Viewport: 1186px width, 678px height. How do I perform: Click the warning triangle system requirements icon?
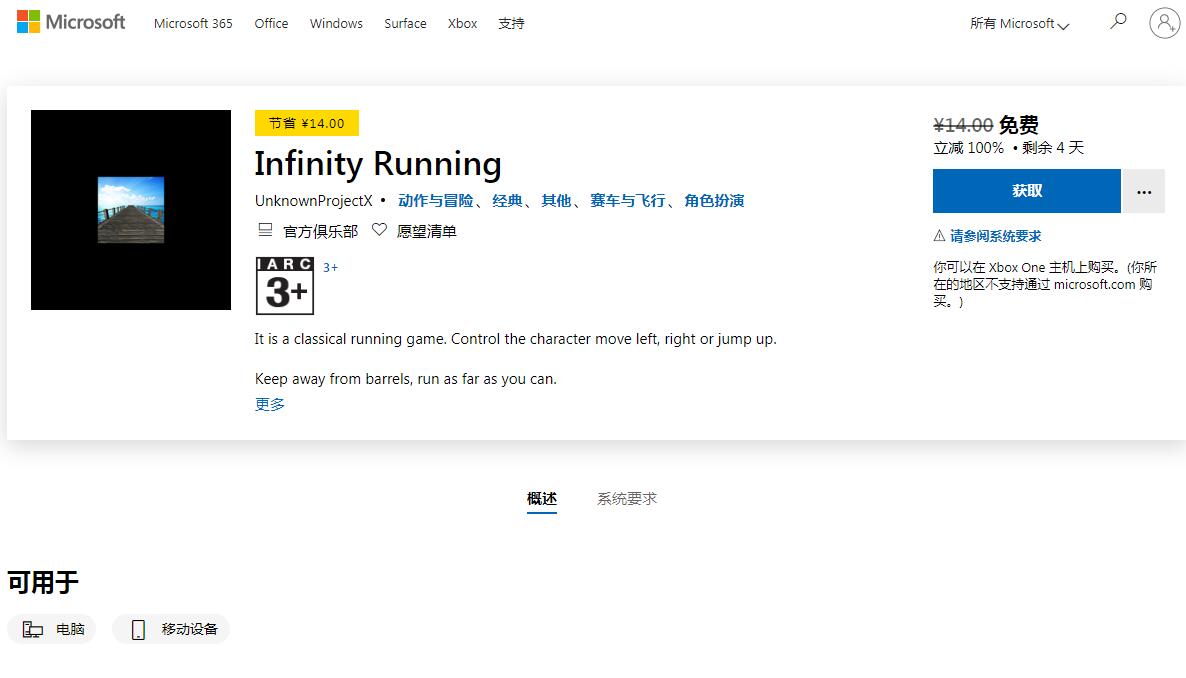point(939,235)
